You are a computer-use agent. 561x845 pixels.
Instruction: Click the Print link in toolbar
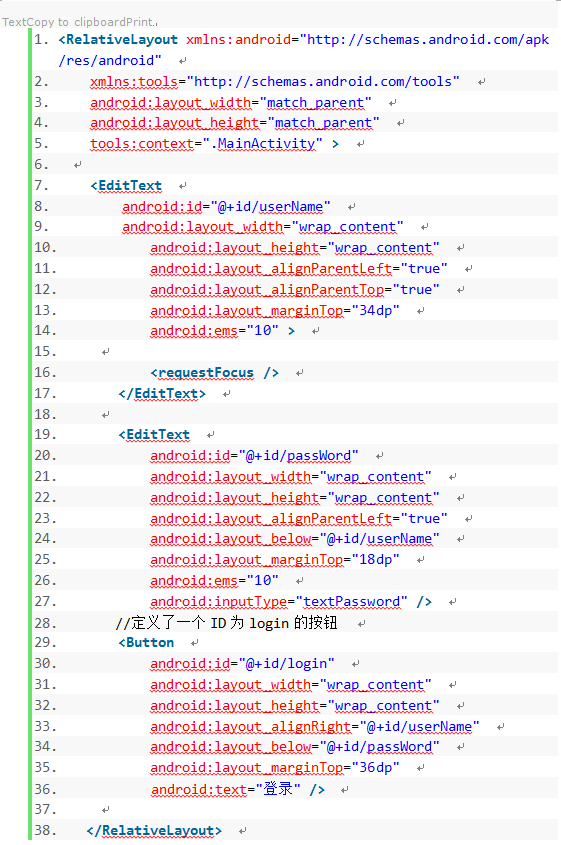[140, 22]
